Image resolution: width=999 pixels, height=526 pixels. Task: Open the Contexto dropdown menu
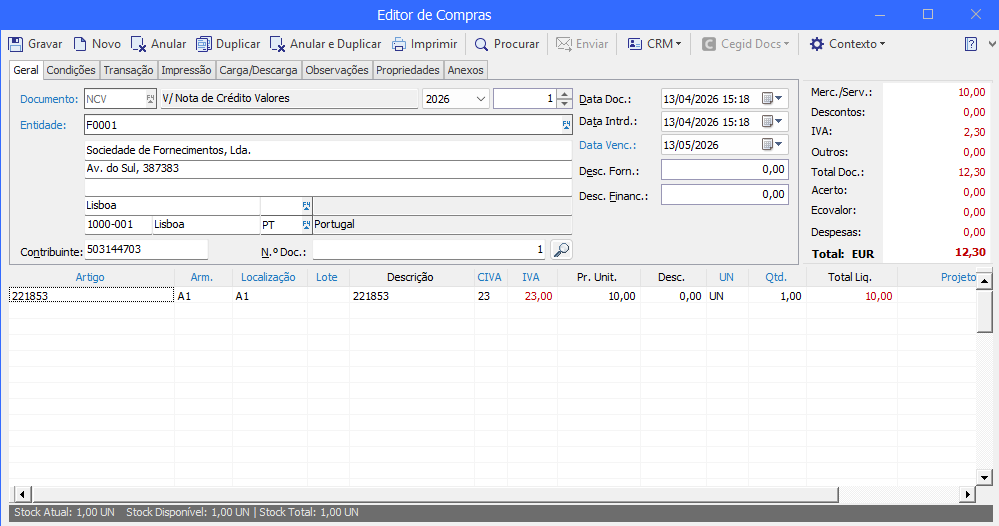[847, 44]
